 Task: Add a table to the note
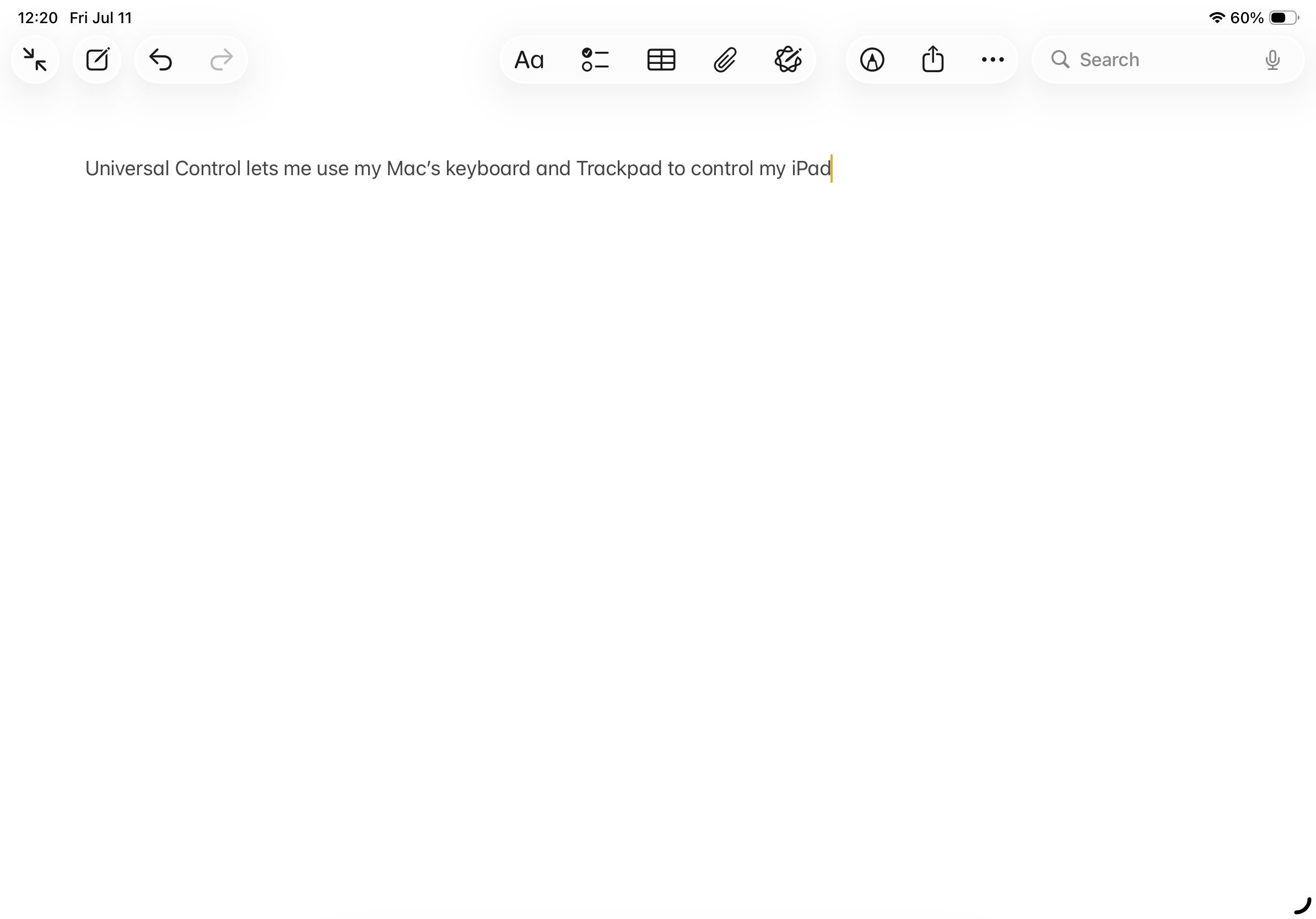pyautogui.click(x=661, y=60)
